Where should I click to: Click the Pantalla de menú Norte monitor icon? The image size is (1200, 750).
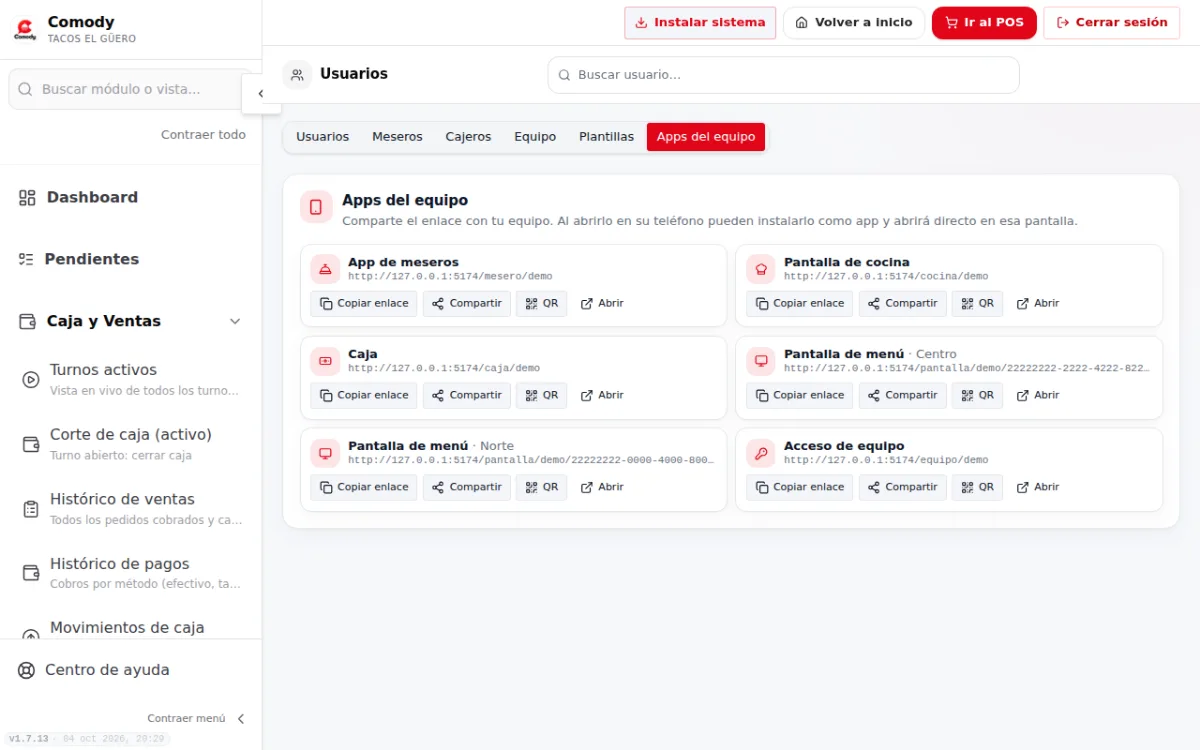(x=325, y=453)
